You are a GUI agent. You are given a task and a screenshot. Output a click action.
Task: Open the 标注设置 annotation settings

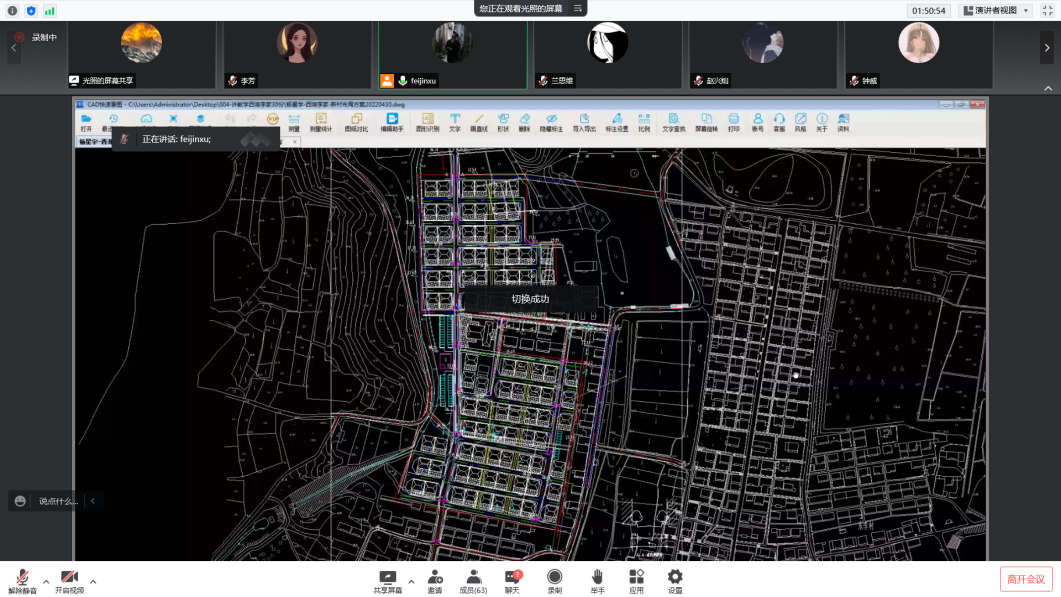pyautogui.click(x=617, y=122)
